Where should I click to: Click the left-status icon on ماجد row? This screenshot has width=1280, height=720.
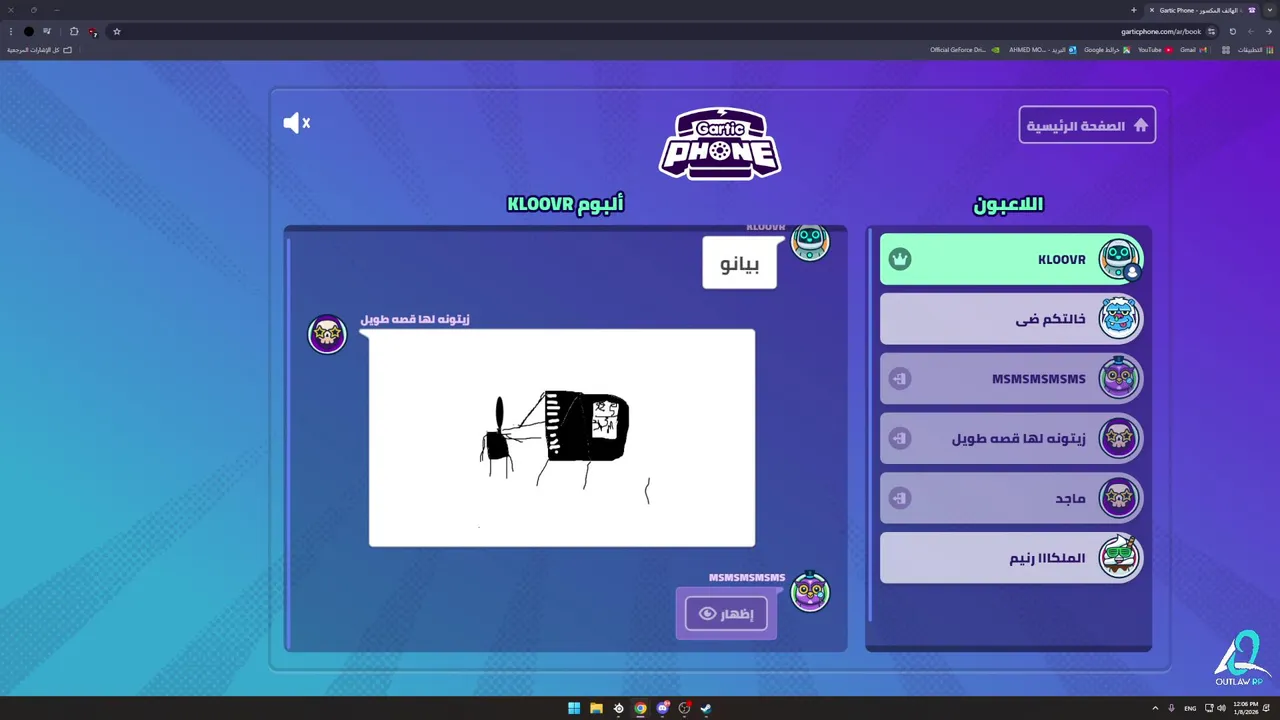pos(900,498)
